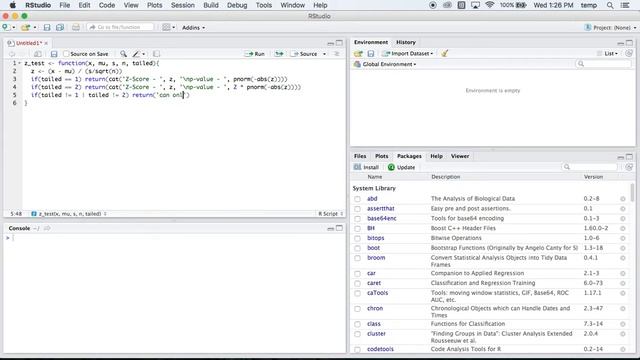Viewport: 640px width, 360px height.
Task: Remove the boot package using its icon
Action: (623, 248)
